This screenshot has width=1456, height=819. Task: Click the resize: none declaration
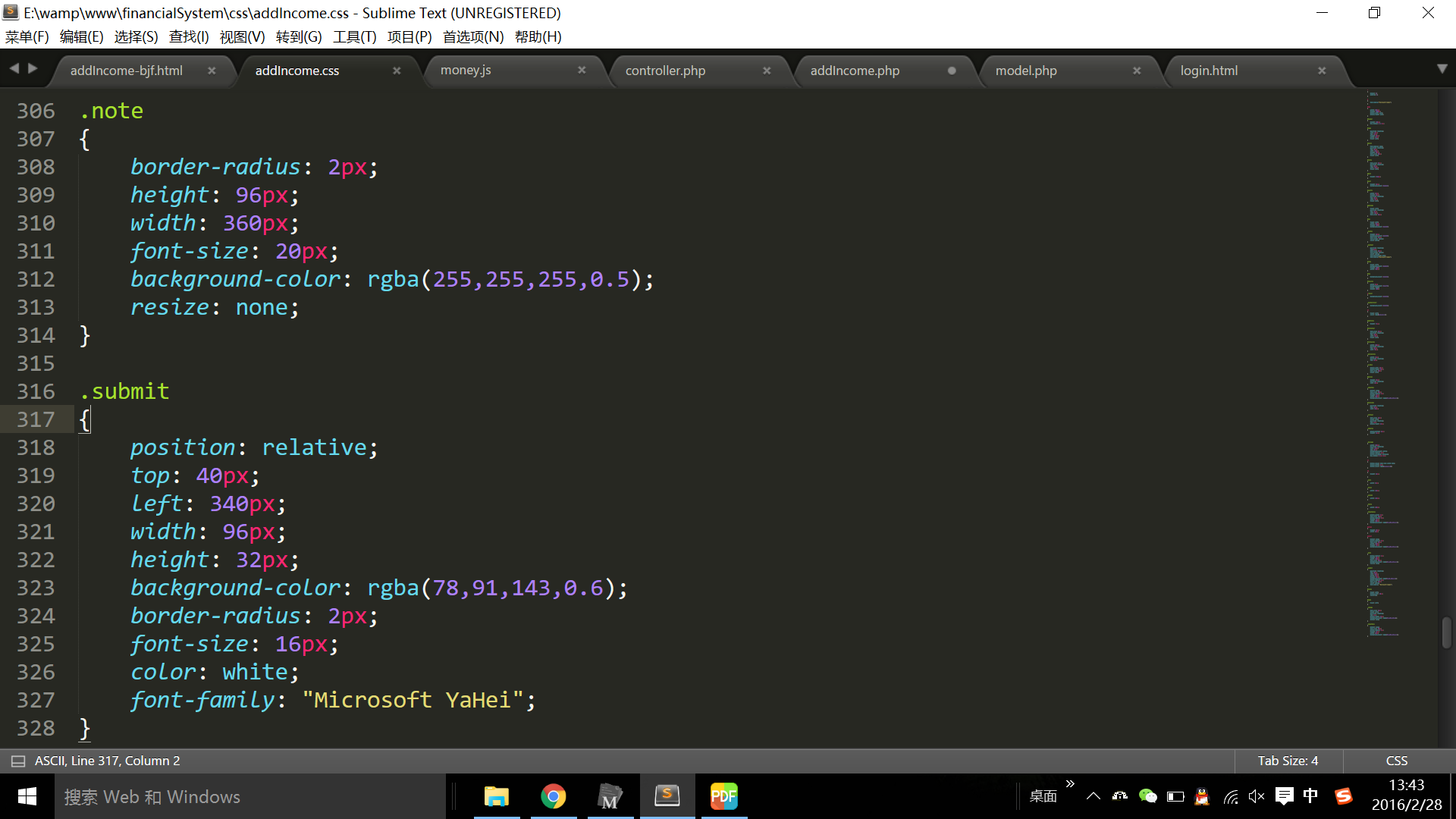[x=215, y=307]
